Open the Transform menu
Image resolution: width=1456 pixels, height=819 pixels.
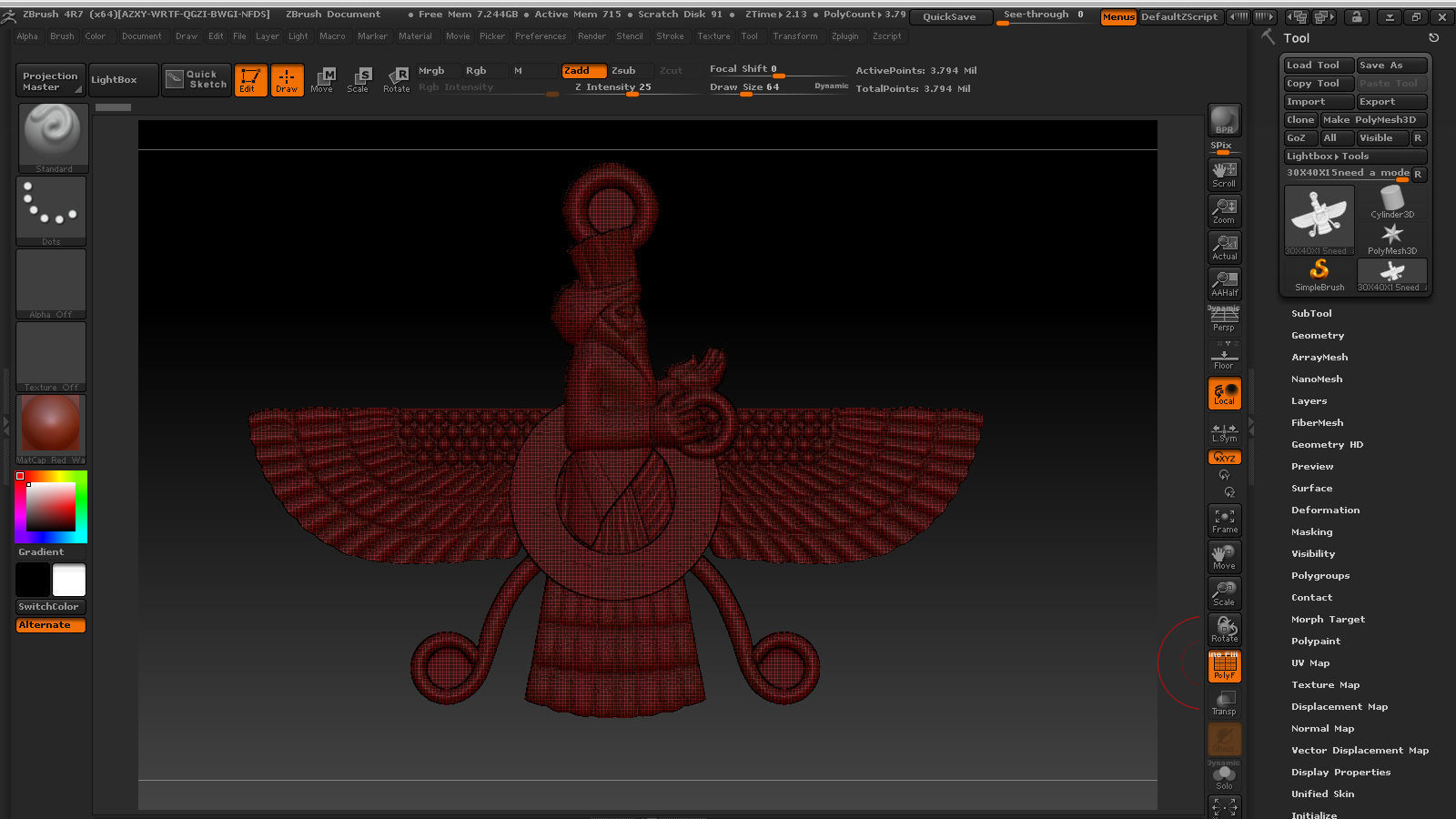(795, 36)
